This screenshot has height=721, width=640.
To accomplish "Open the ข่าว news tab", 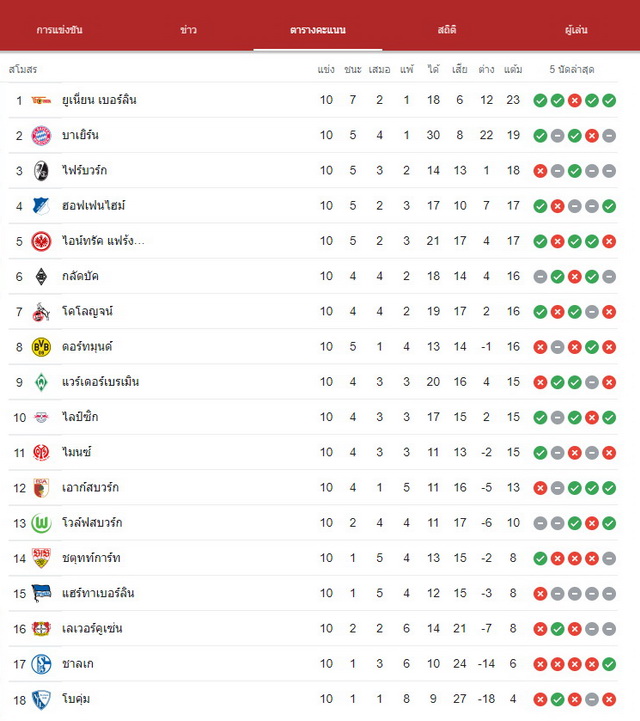I will click(189, 30).
